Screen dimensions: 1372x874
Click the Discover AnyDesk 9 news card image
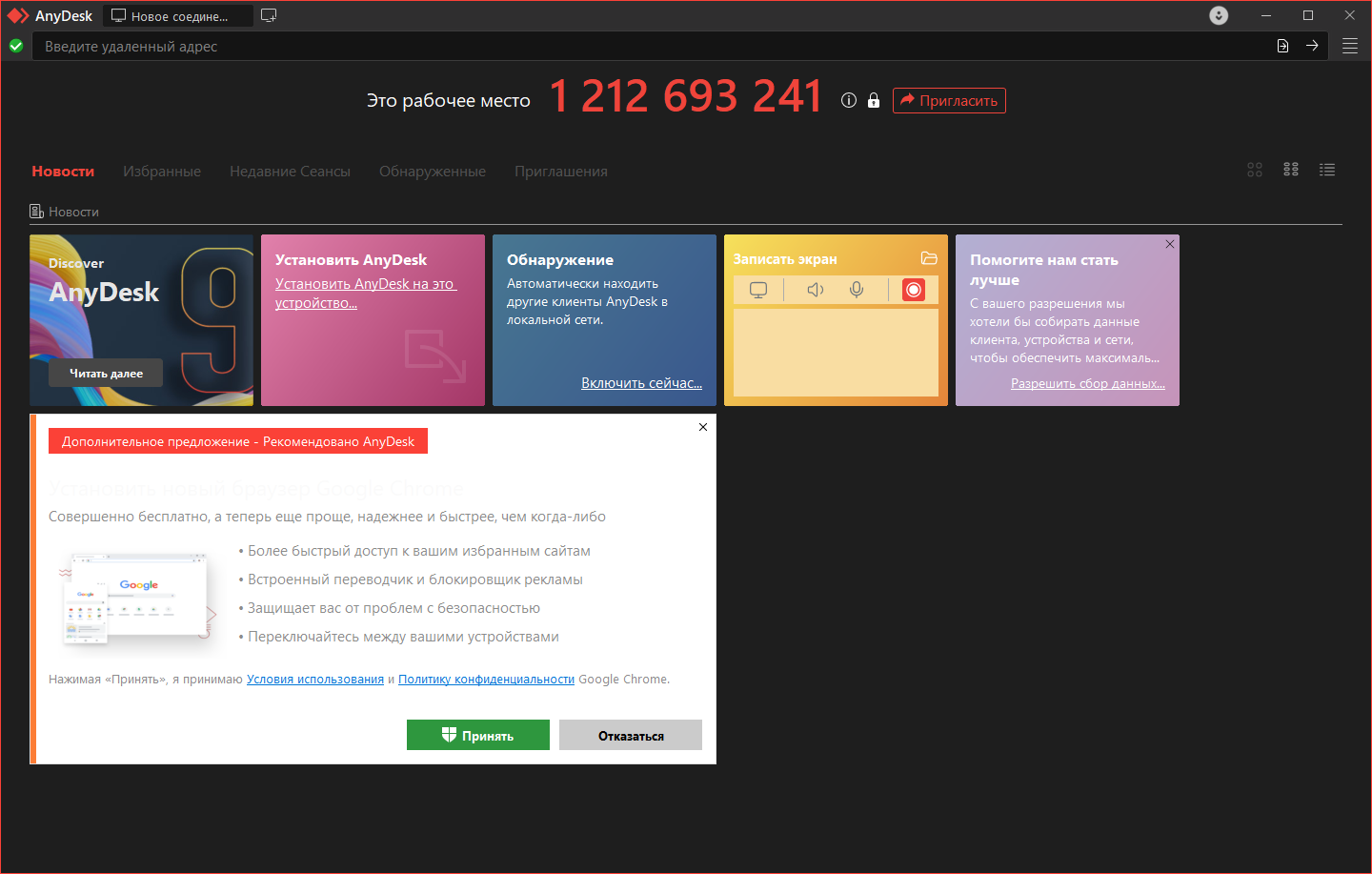click(142, 320)
